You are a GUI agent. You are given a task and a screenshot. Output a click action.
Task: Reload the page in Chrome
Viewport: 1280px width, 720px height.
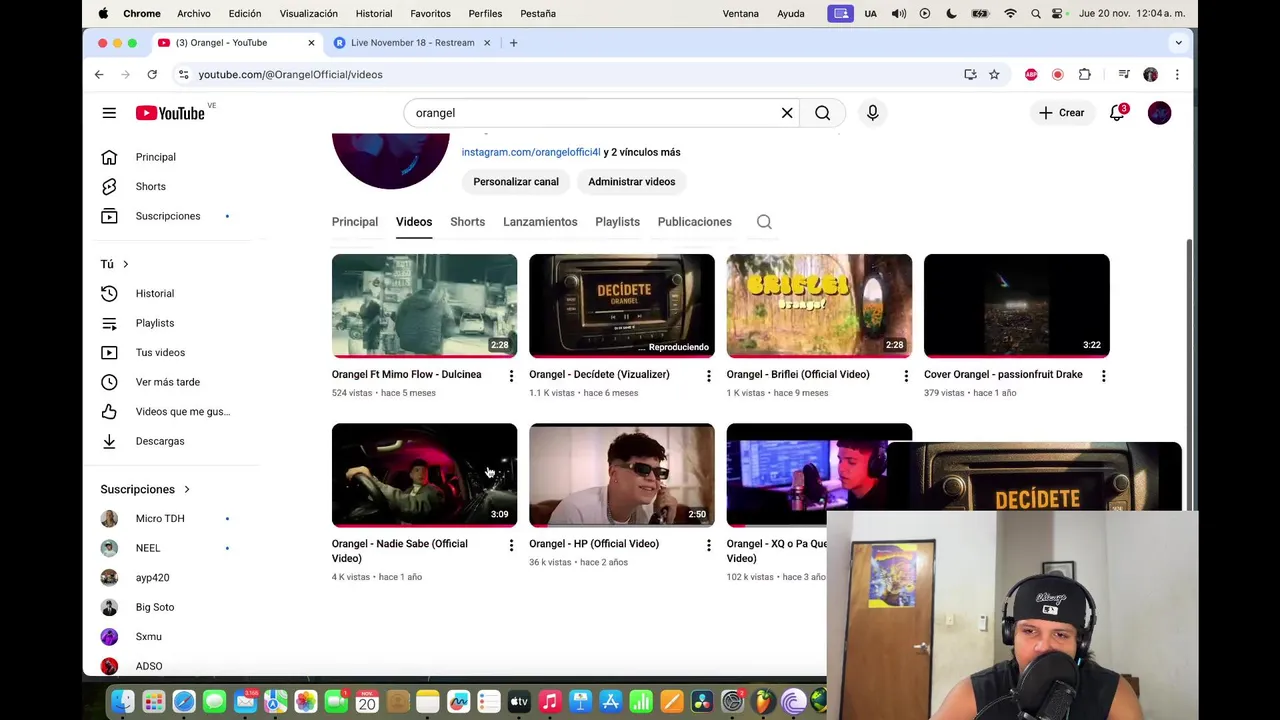coord(152,74)
